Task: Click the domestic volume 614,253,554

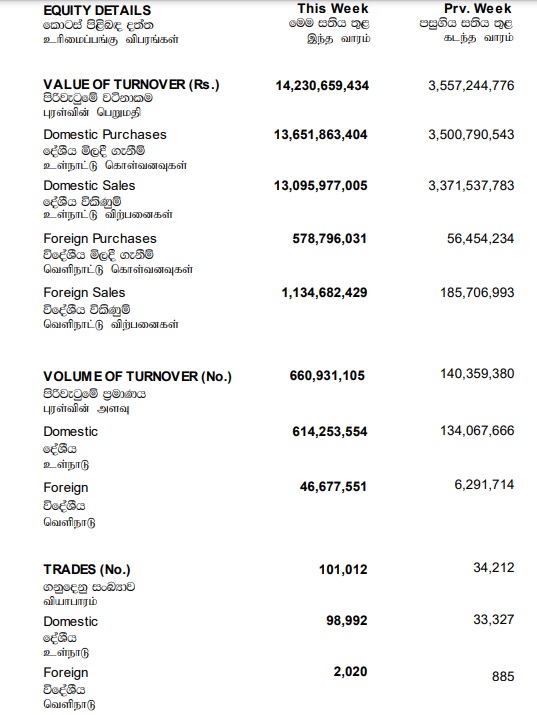Action: 330,431
